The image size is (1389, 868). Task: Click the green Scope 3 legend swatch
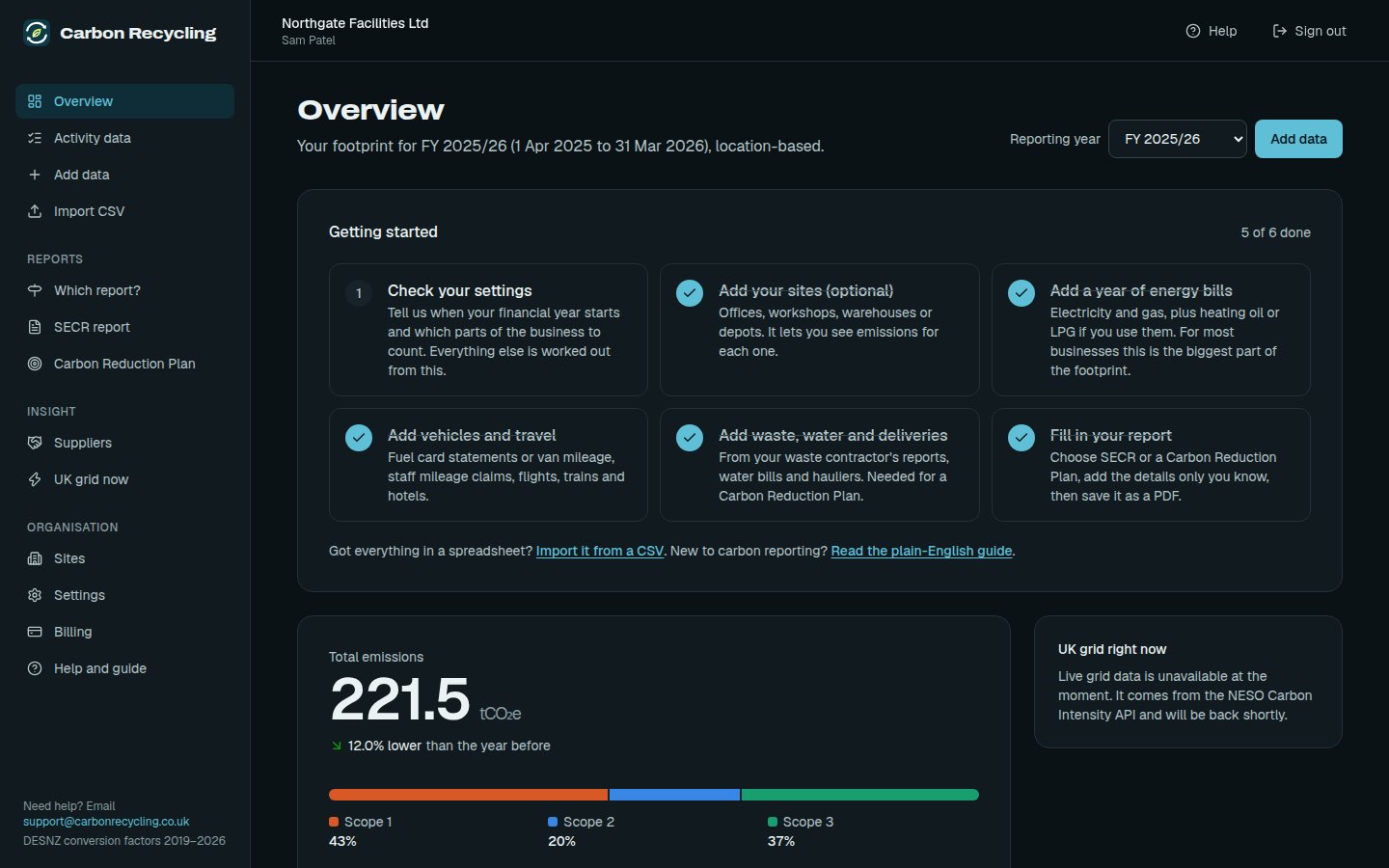coord(773,822)
